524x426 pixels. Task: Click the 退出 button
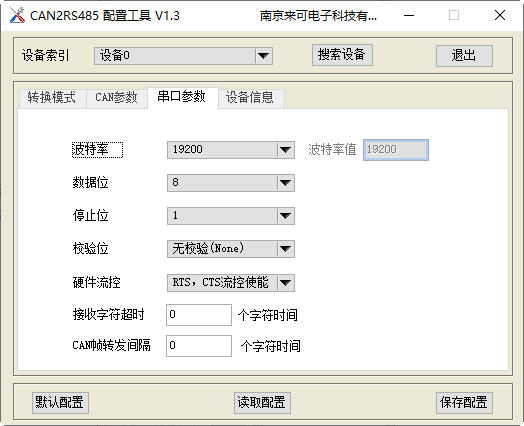pyautogui.click(x=464, y=56)
